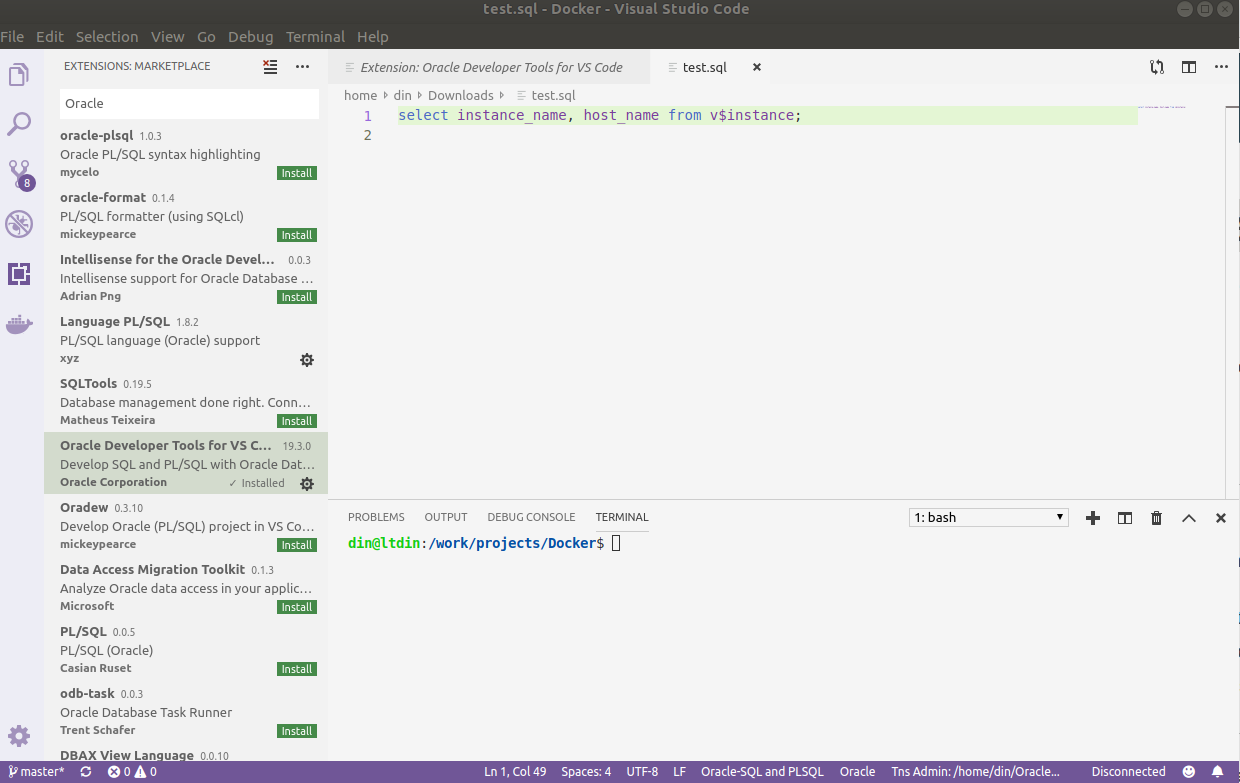Open the Docker whale view in the sidebar
The width and height of the screenshot is (1240, 783).
click(20, 323)
